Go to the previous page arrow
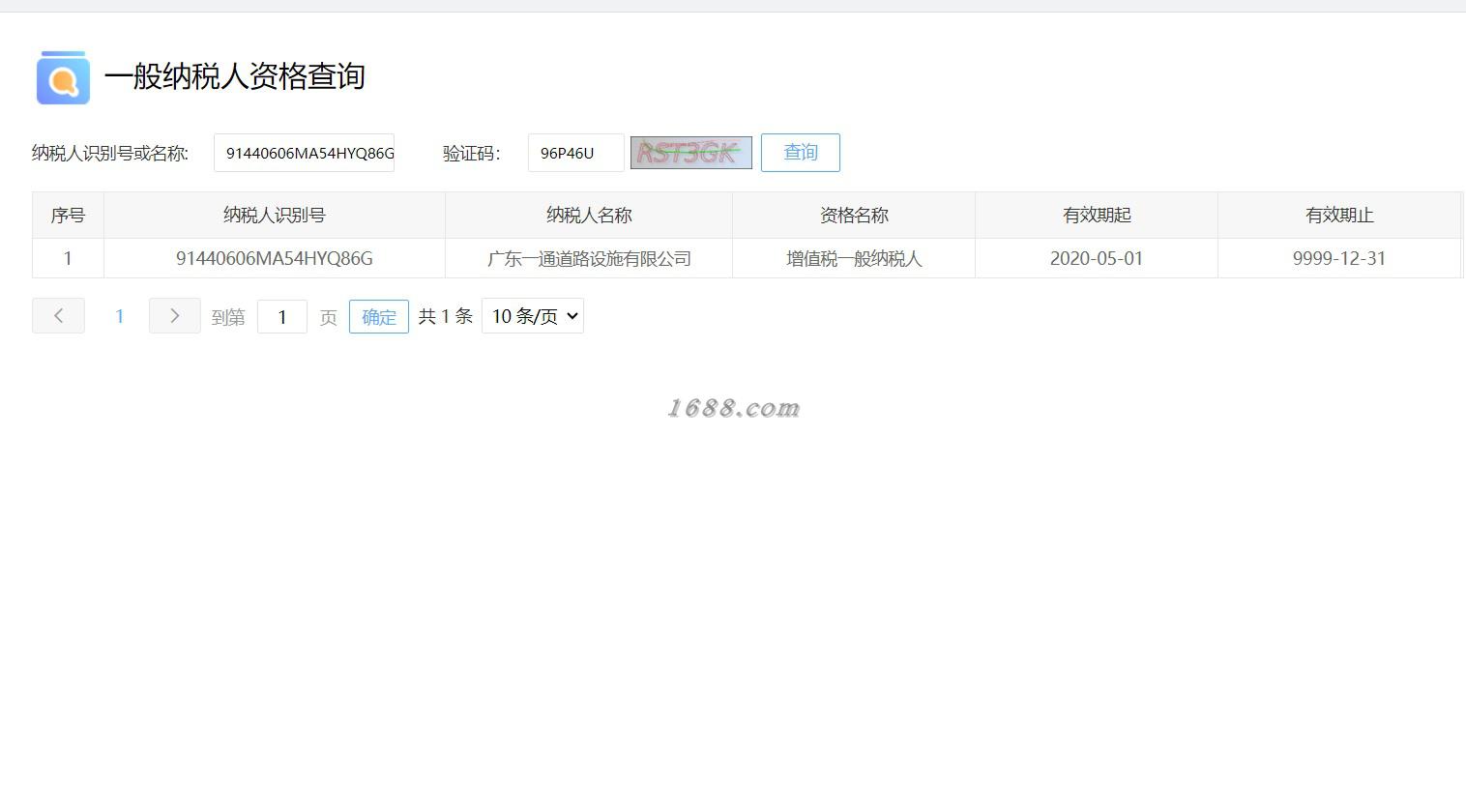 click(x=58, y=316)
